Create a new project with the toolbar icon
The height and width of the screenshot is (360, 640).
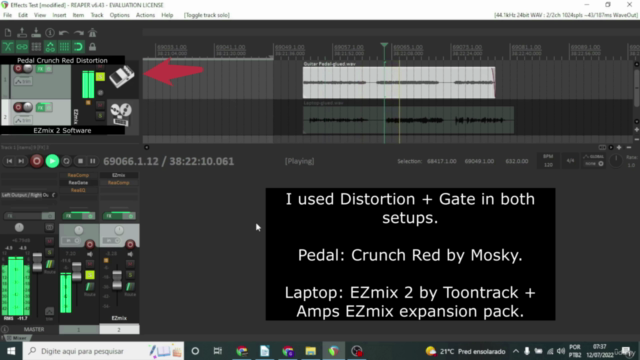[x=8, y=33]
